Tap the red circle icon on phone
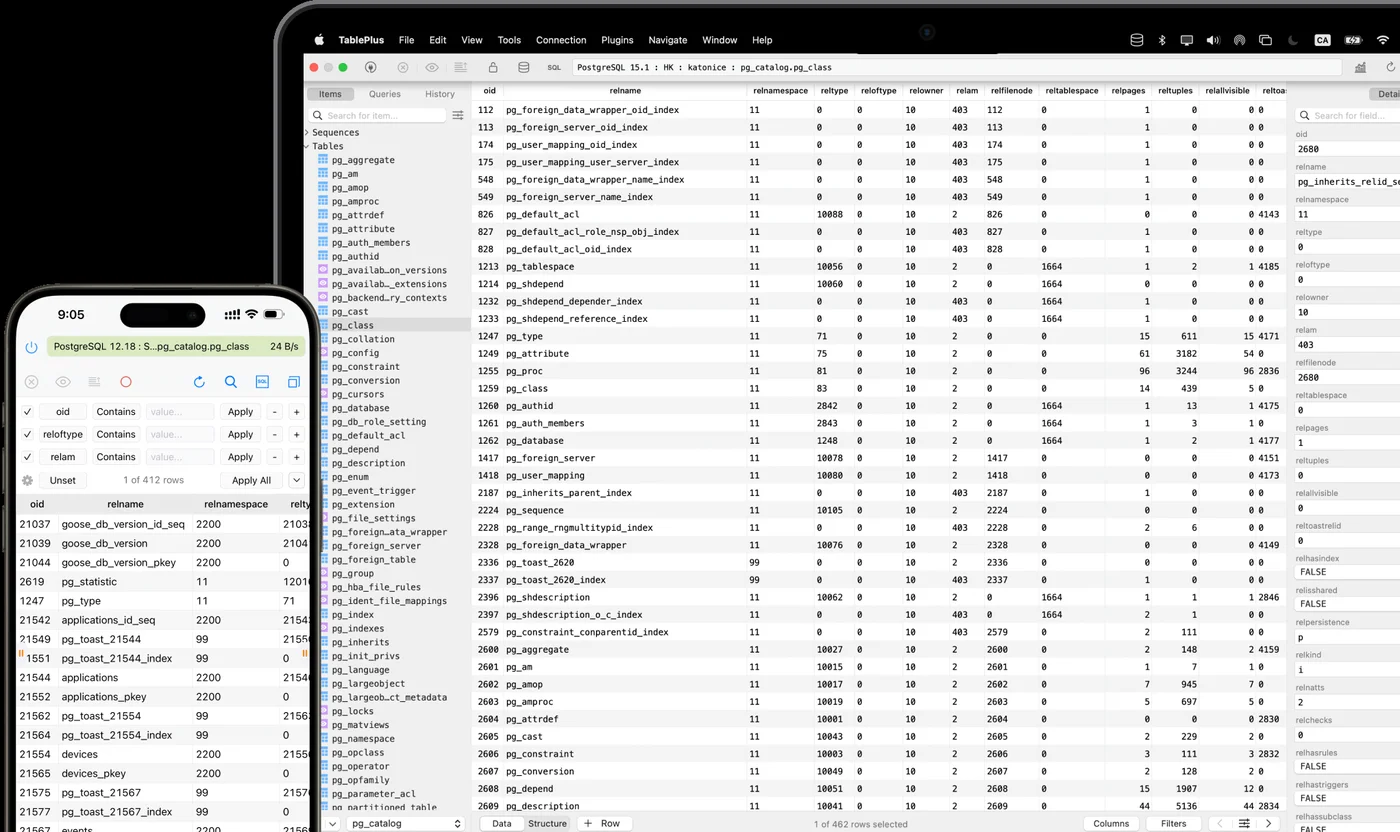1400x832 pixels. tap(126, 382)
